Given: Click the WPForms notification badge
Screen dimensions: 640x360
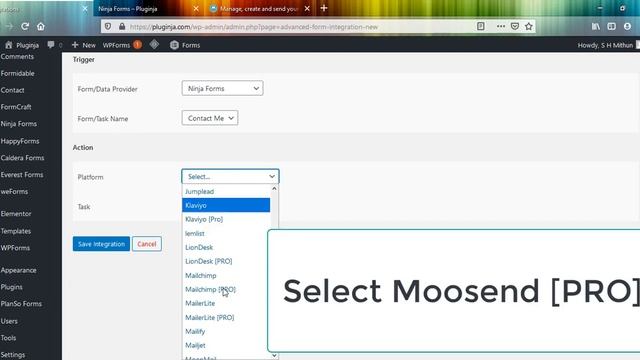Looking at the screenshot, I should pos(138,45).
